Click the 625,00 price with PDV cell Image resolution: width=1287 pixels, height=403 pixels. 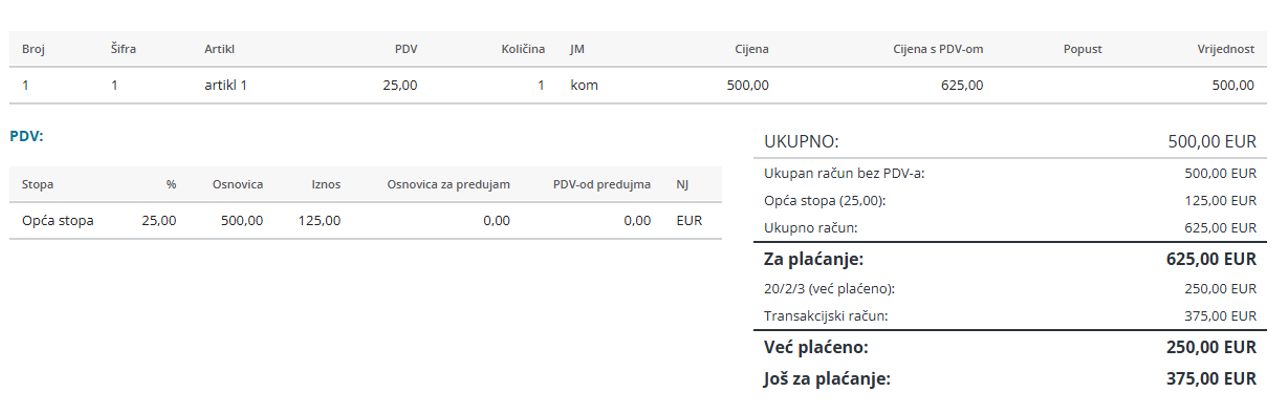coord(962,85)
